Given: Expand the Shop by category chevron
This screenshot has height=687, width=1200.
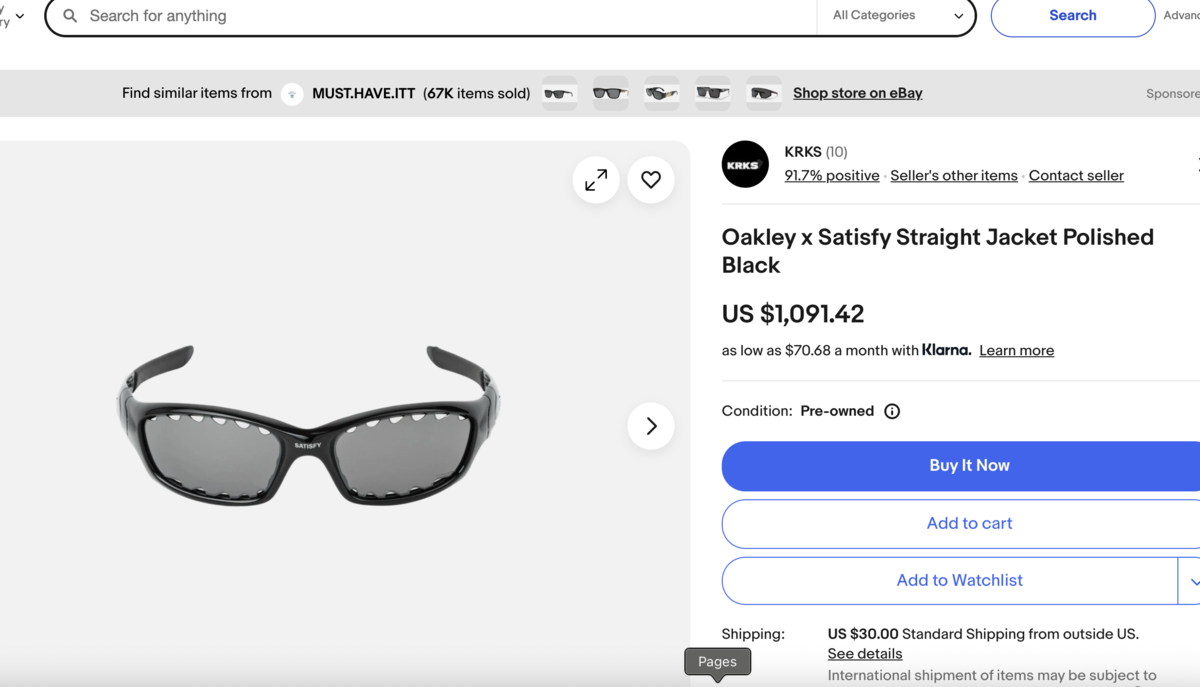Looking at the screenshot, I should [20, 16].
